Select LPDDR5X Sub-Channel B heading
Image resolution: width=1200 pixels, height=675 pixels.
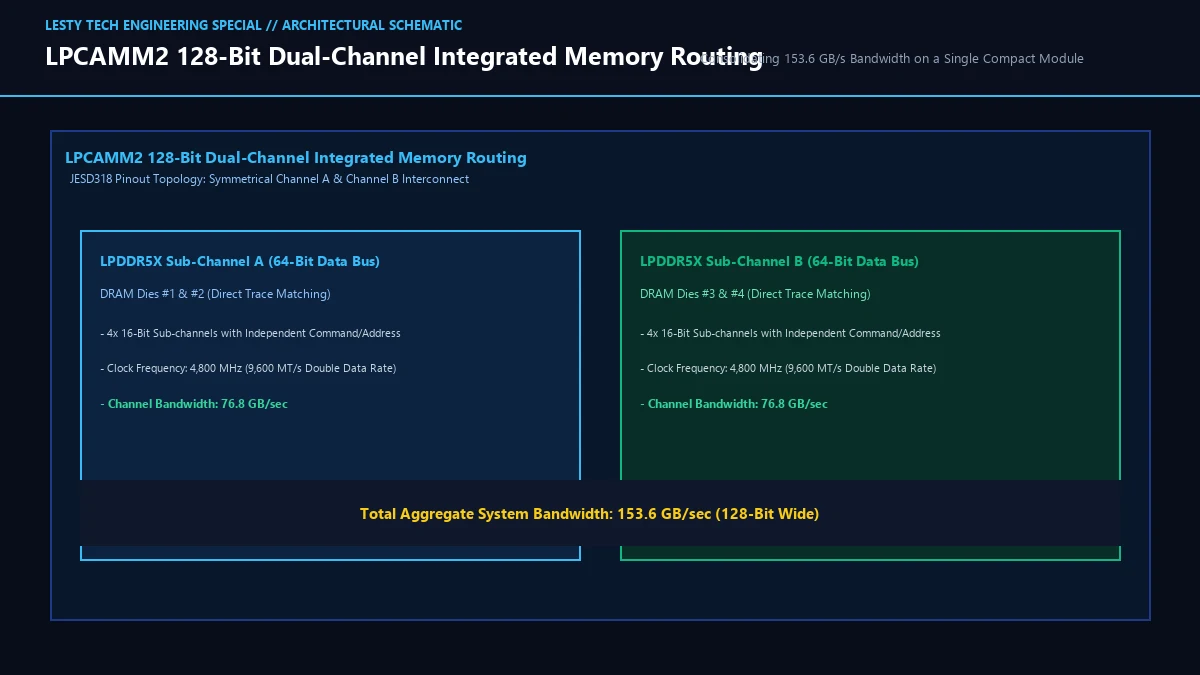tap(779, 262)
